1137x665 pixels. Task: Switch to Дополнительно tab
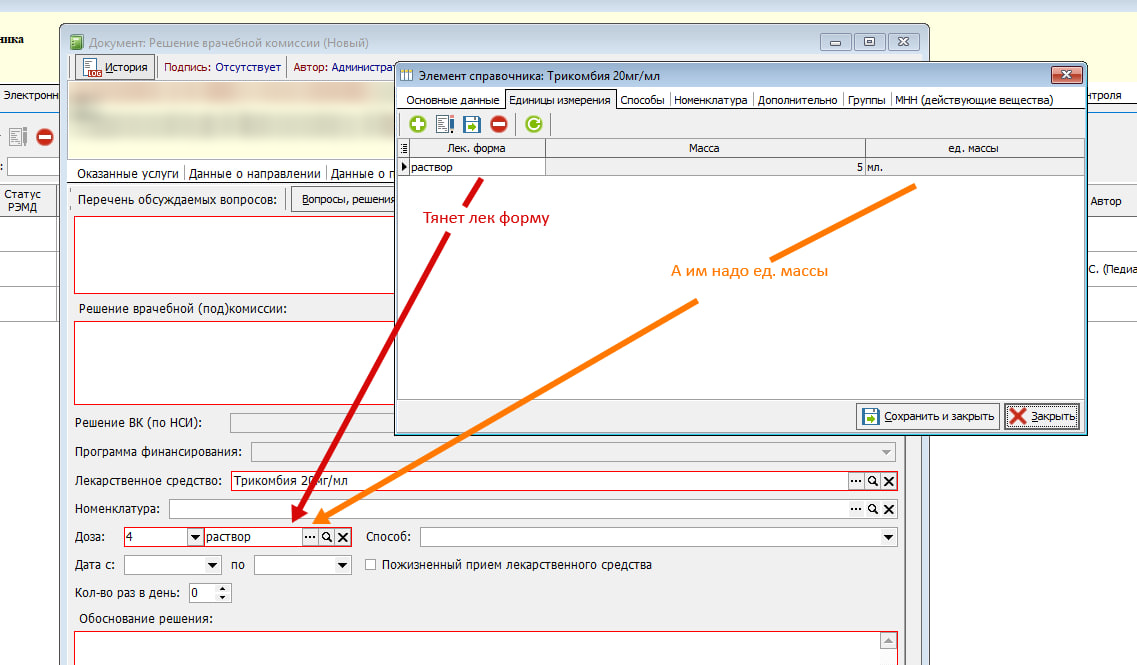point(798,100)
